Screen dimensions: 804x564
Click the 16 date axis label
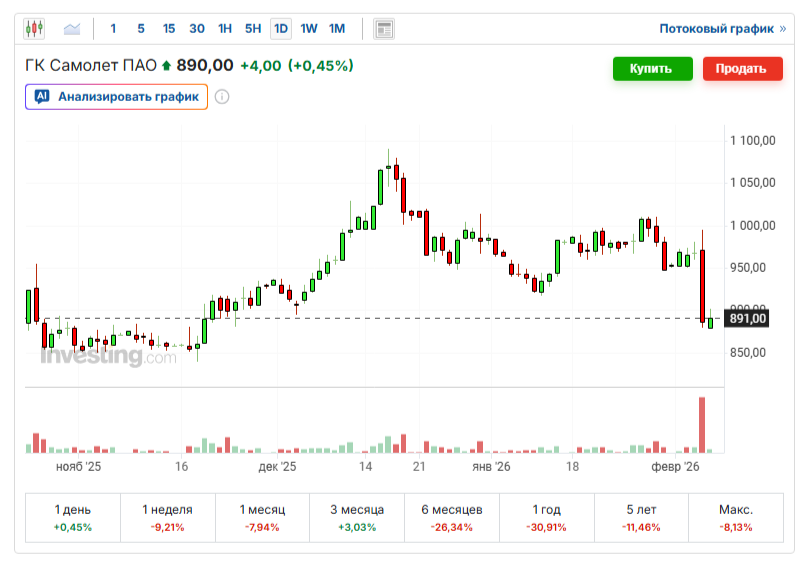click(182, 467)
